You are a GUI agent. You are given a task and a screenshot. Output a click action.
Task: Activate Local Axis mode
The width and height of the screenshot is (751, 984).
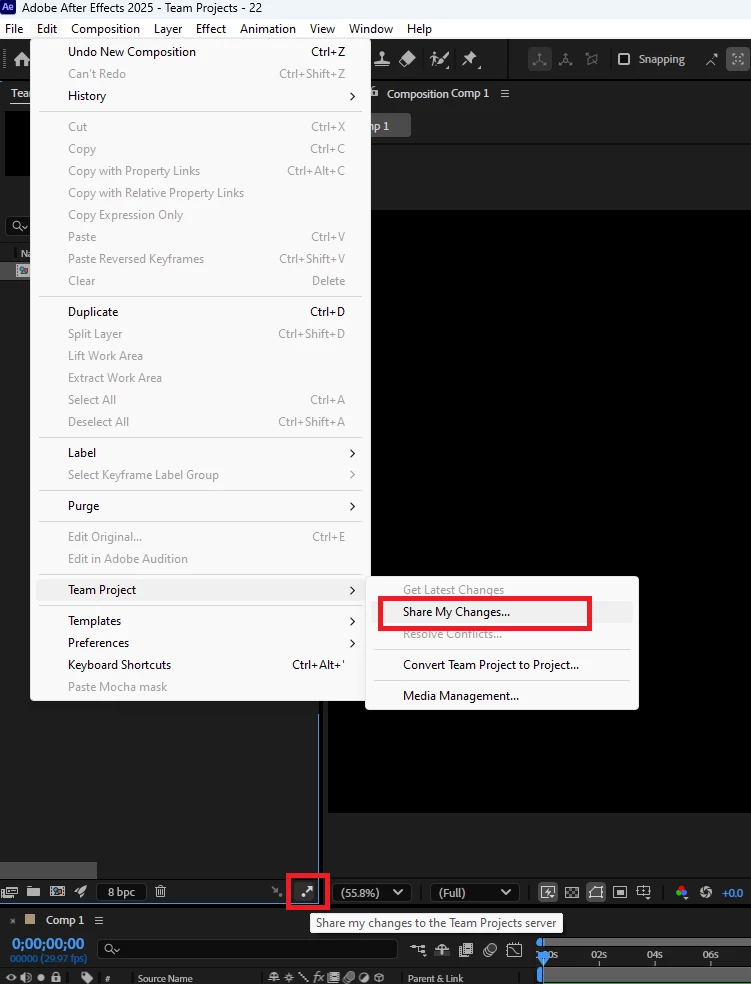pyautogui.click(x=539, y=59)
